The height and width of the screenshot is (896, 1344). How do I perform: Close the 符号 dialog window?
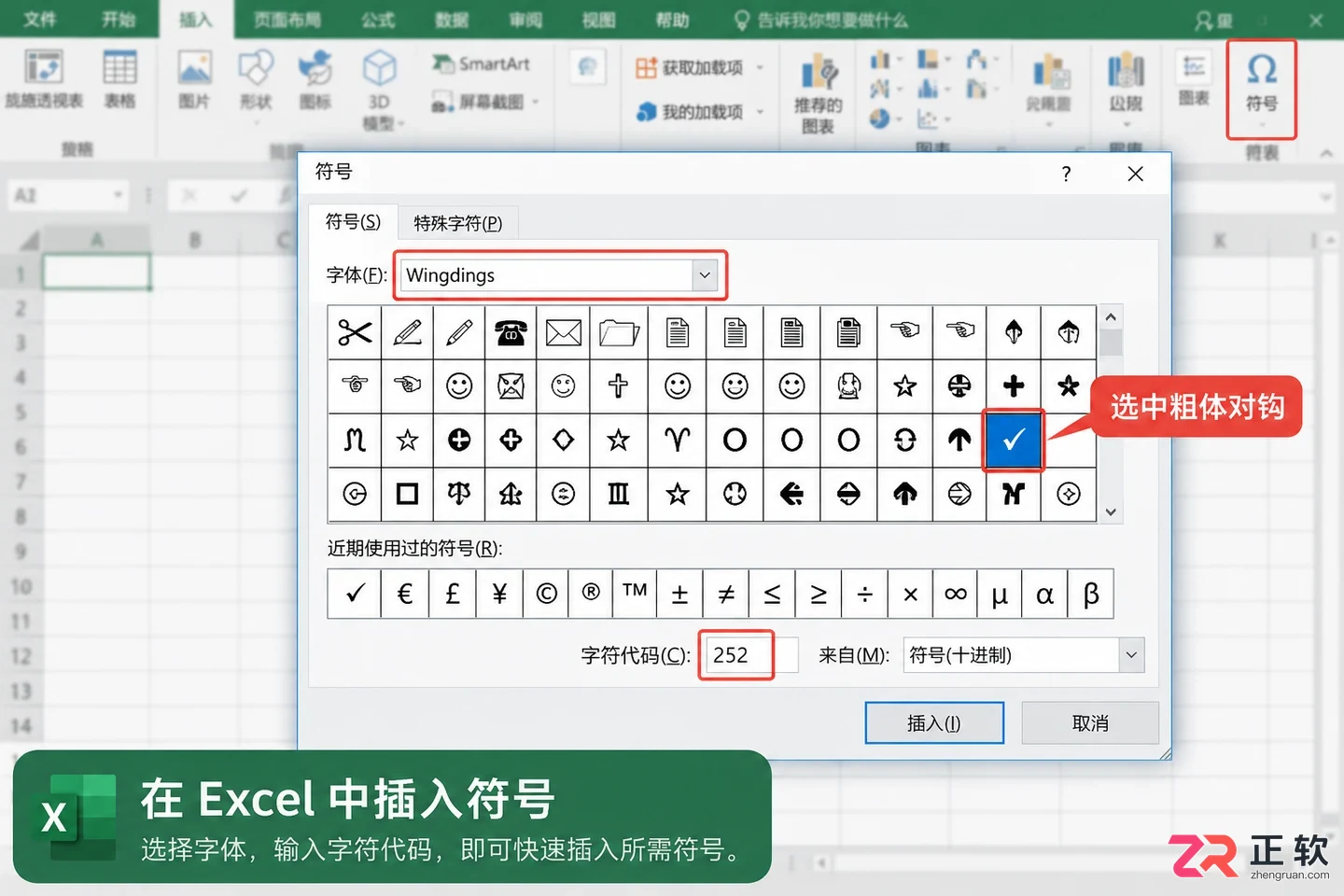click(x=1135, y=174)
